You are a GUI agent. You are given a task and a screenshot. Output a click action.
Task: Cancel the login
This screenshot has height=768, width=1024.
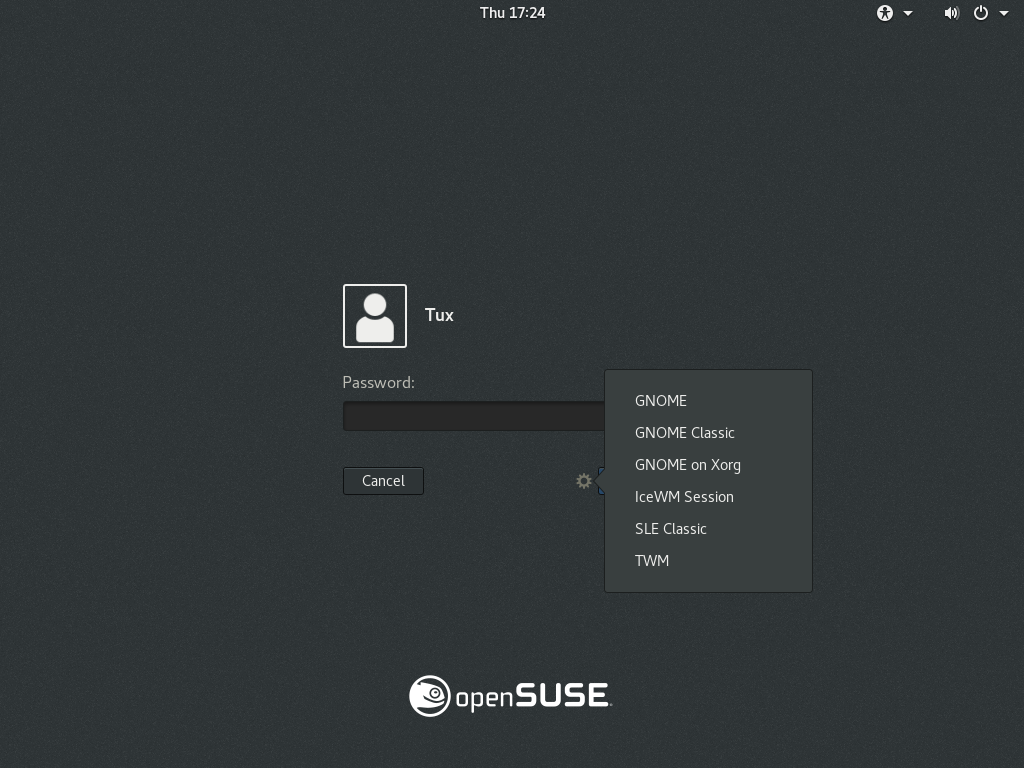coord(383,481)
